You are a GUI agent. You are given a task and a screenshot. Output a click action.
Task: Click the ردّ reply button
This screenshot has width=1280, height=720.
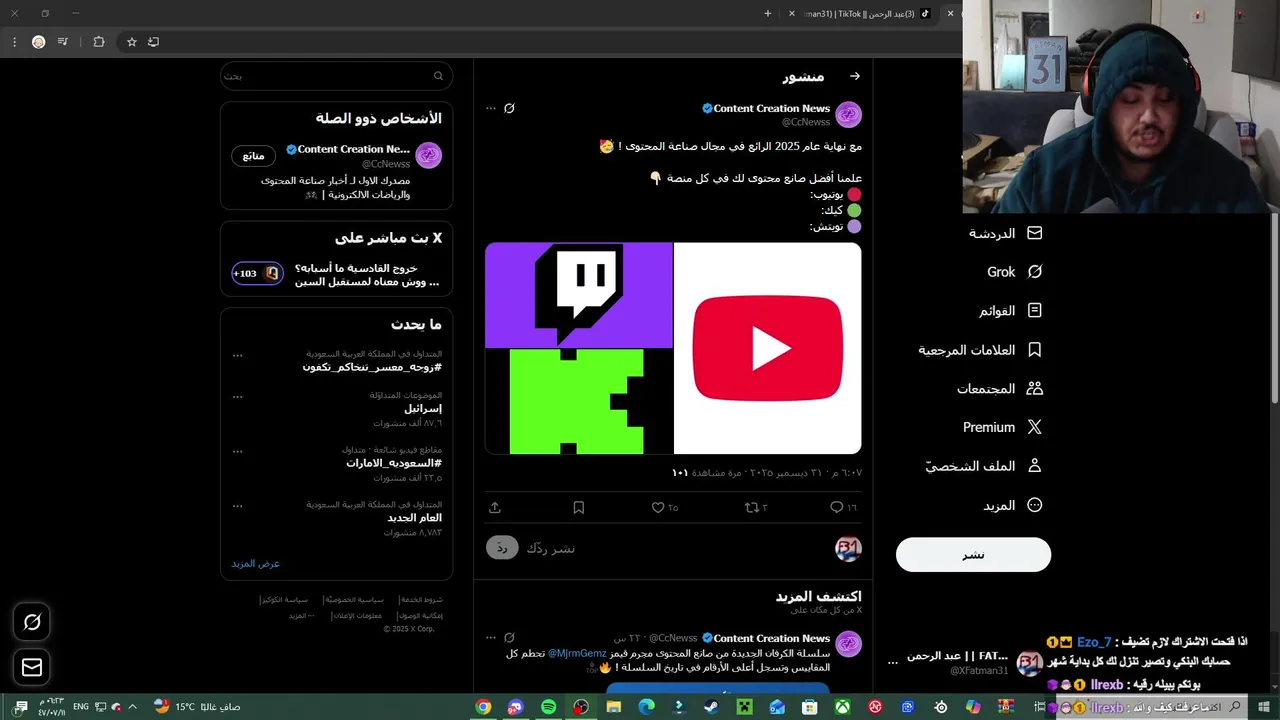[502, 548]
